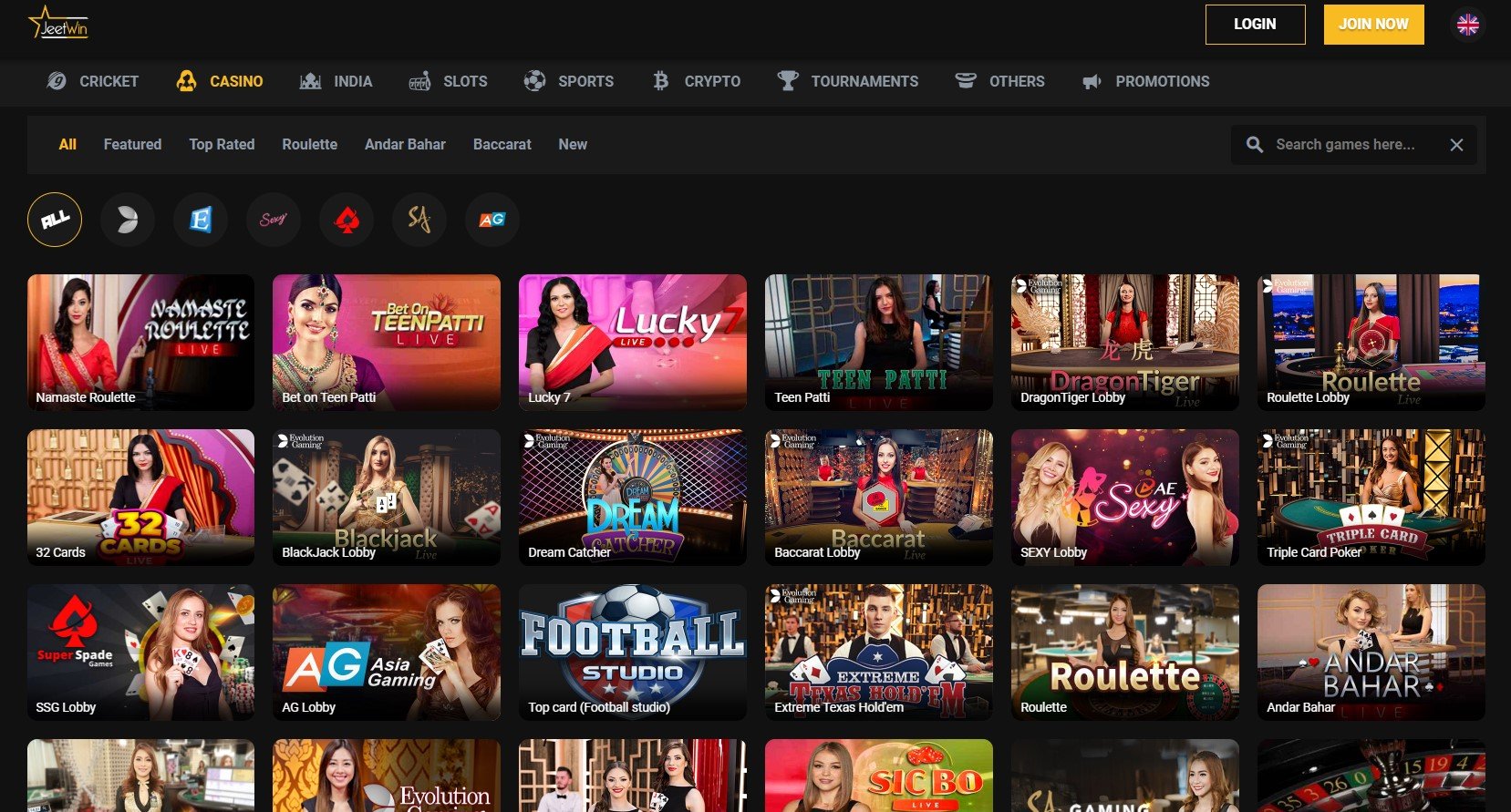
Task: Filter by Evolution provider swoosh icon
Action: (x=128, y=220)
